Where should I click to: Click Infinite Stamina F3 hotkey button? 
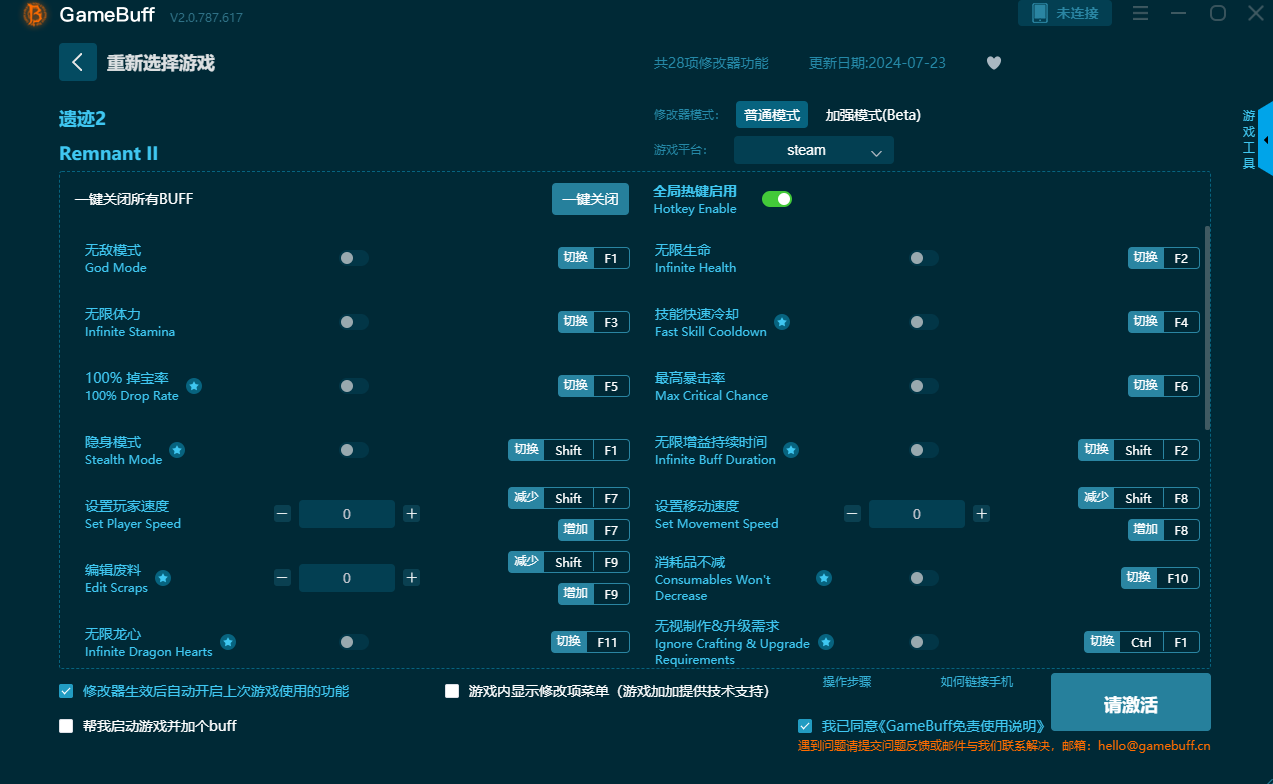[x=594, y=322]
